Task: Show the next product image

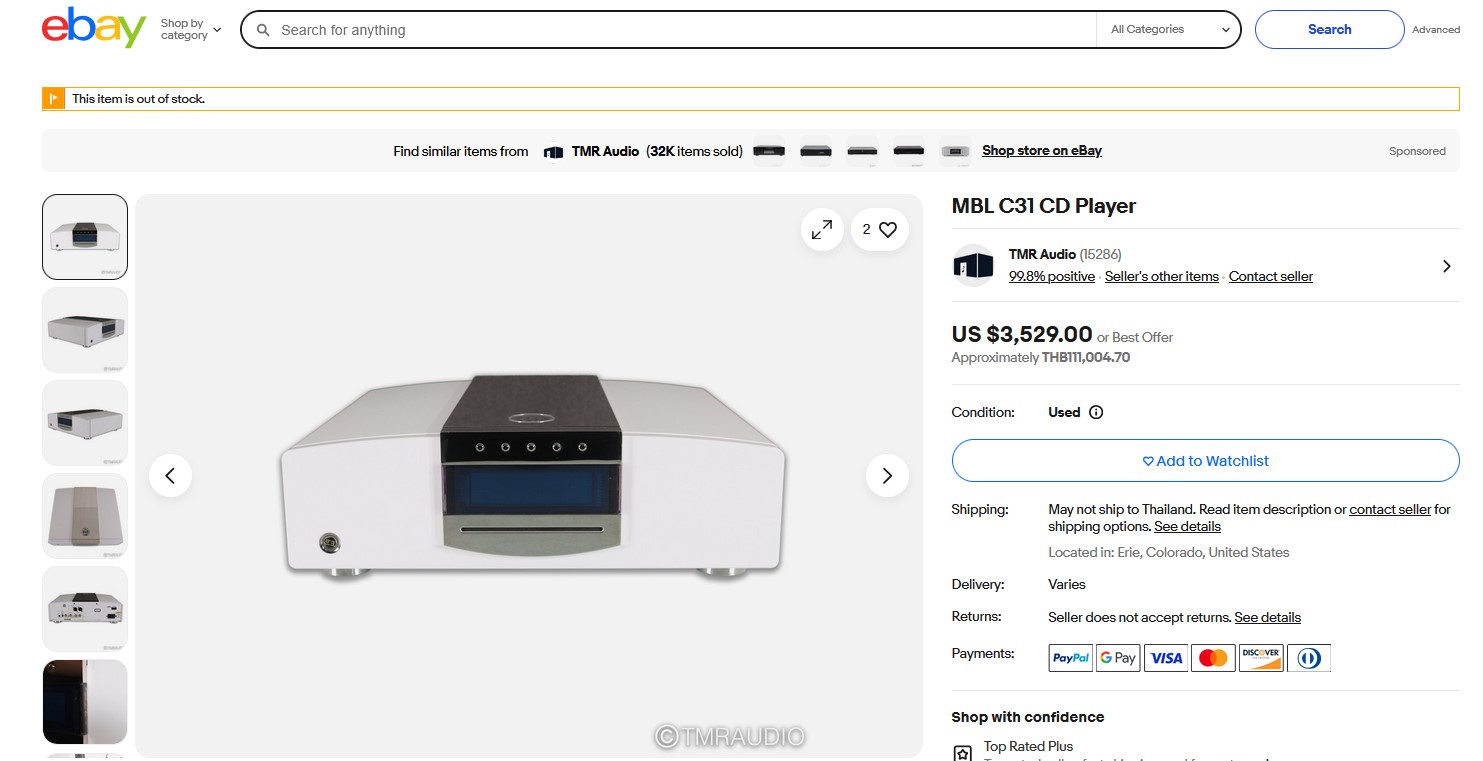Action: [886, 476]
